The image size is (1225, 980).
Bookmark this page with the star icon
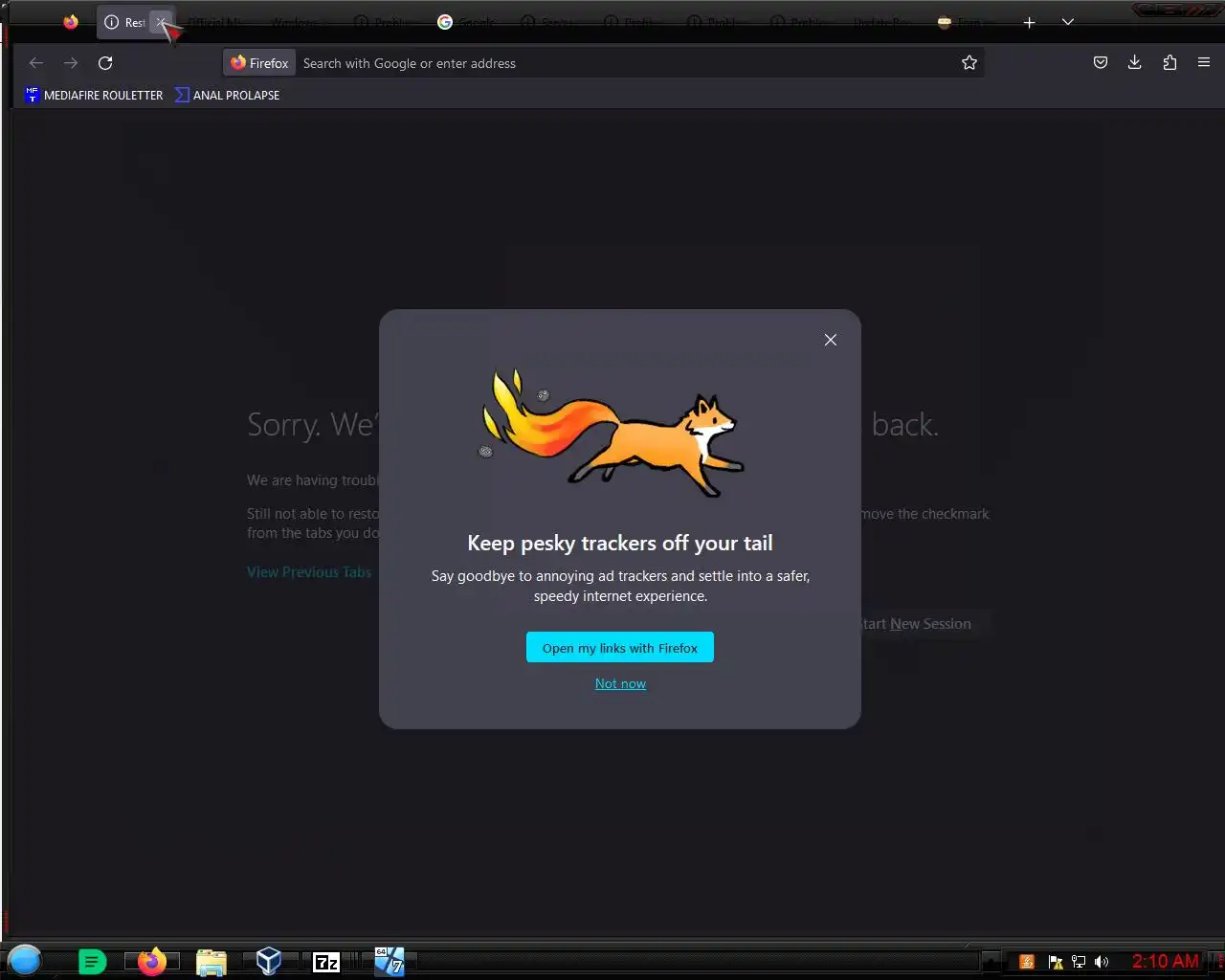click(x=969, y=63)
